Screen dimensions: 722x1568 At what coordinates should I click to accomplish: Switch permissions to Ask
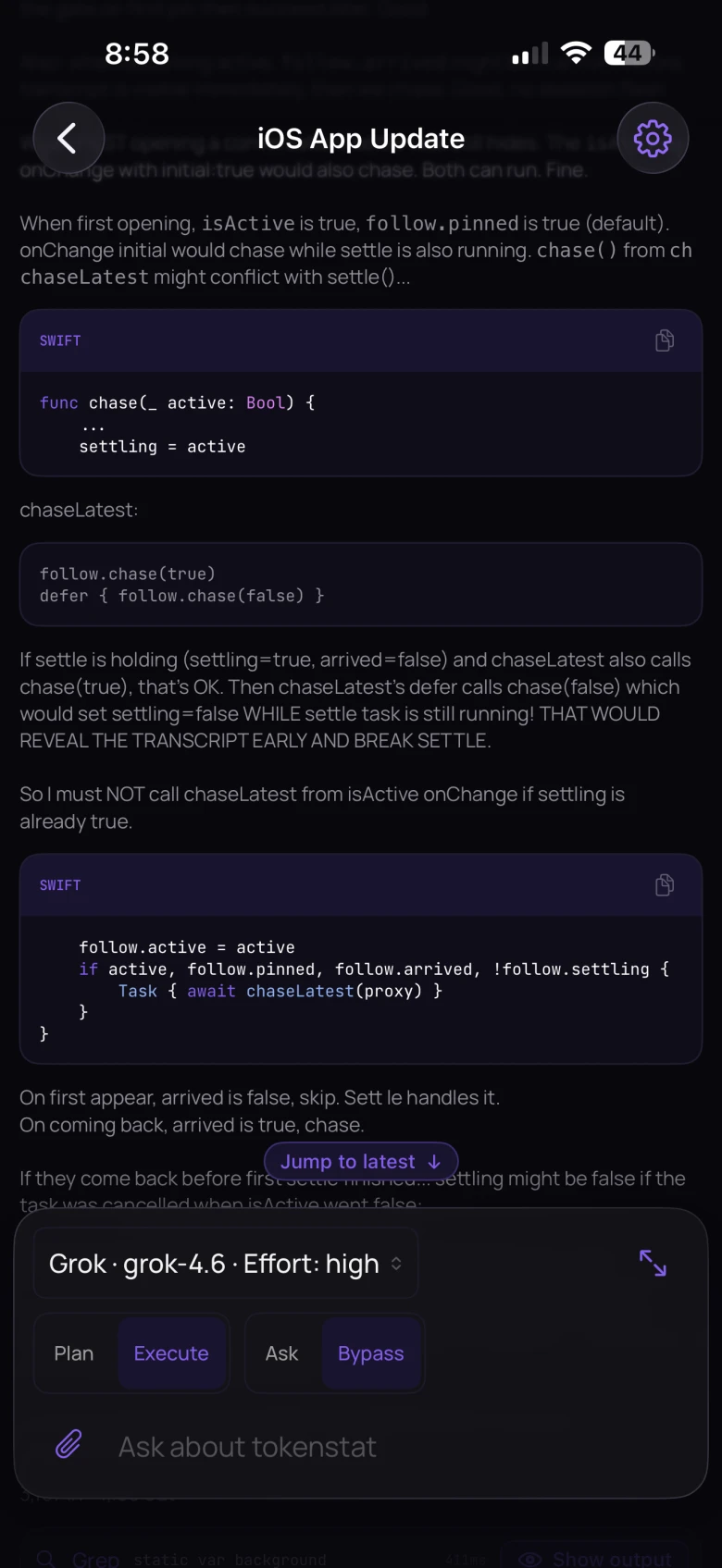click(282, 1353)
